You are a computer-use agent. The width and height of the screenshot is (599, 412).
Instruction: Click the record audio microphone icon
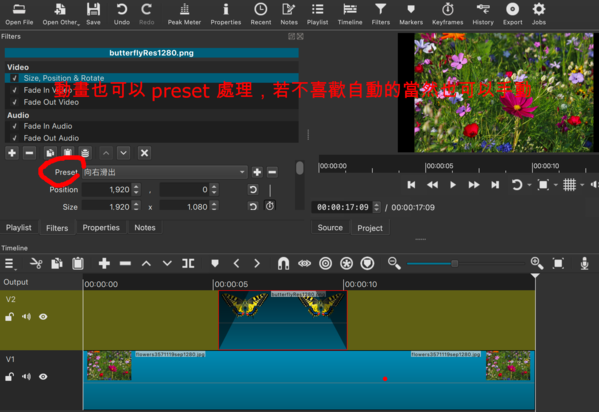[584, 263]
